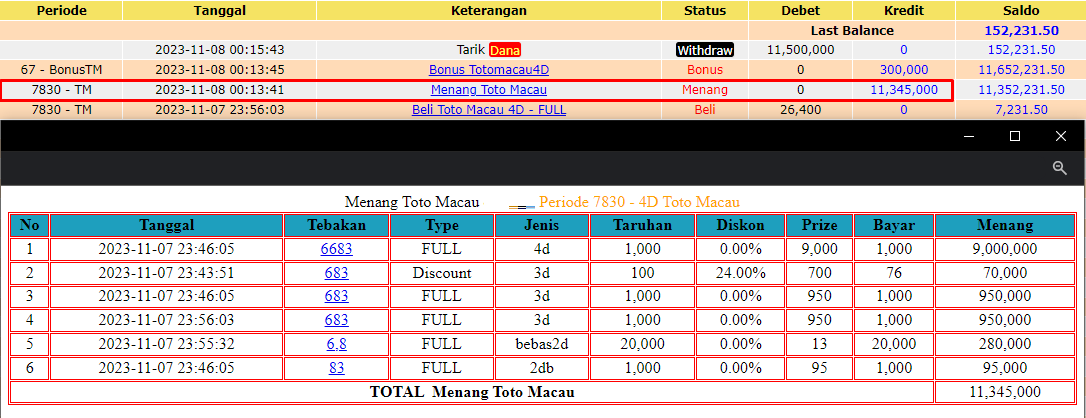Select the 7,231.50 saldo value
1086x418 pixels.
click(x=1021, y=110)
